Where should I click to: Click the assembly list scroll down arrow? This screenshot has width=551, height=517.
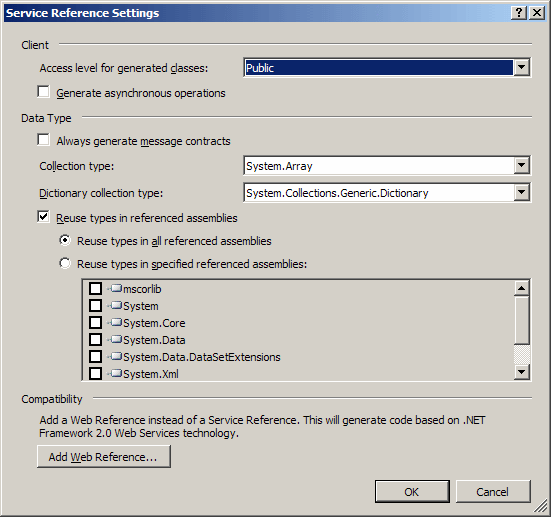coord(521,372)
